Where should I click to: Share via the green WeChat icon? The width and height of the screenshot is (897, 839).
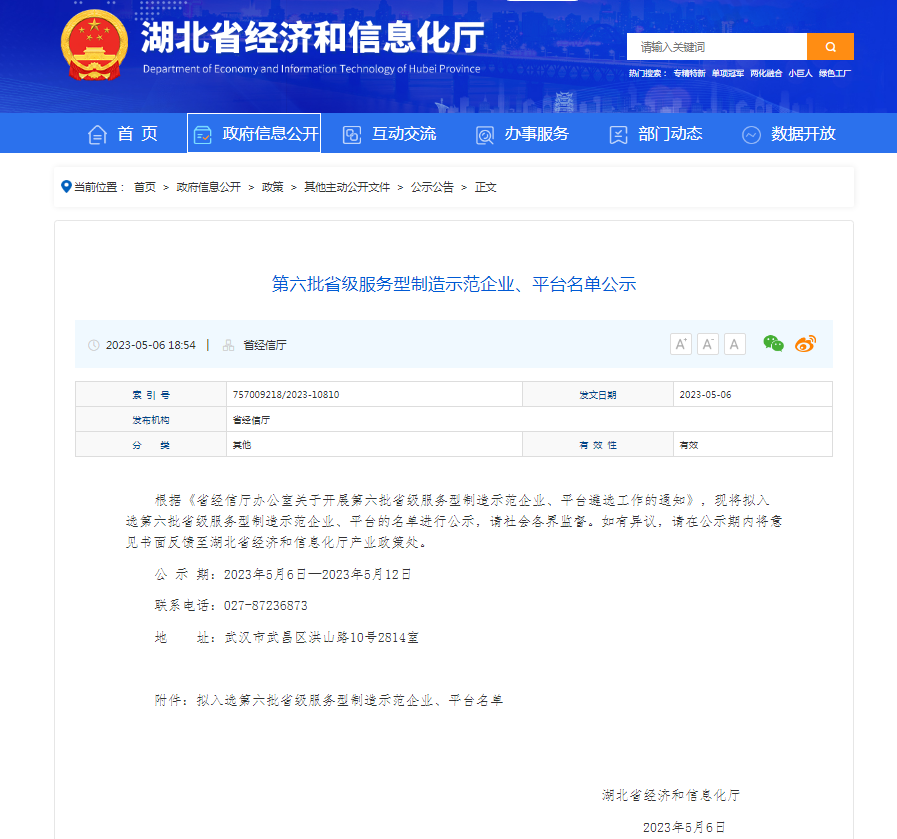pyautogui.click(x=773, y=344)
